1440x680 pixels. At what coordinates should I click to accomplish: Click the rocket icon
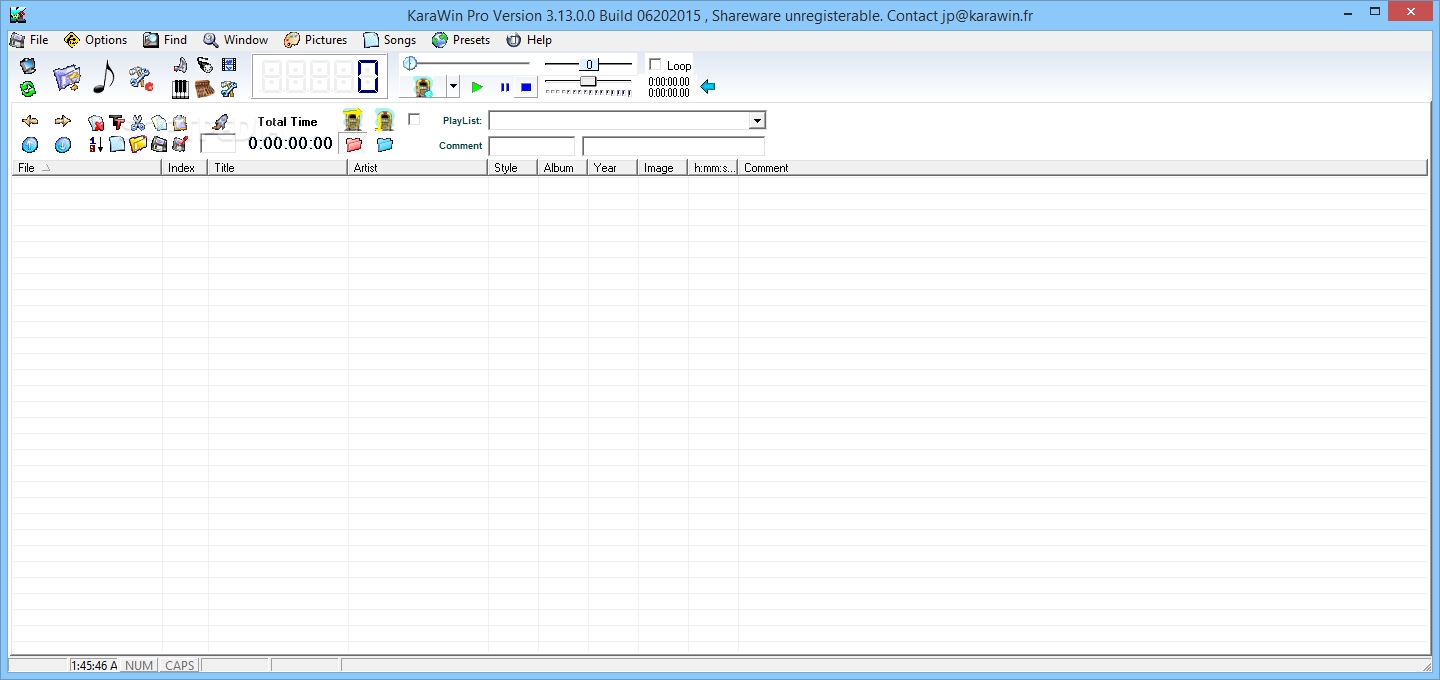221,122
